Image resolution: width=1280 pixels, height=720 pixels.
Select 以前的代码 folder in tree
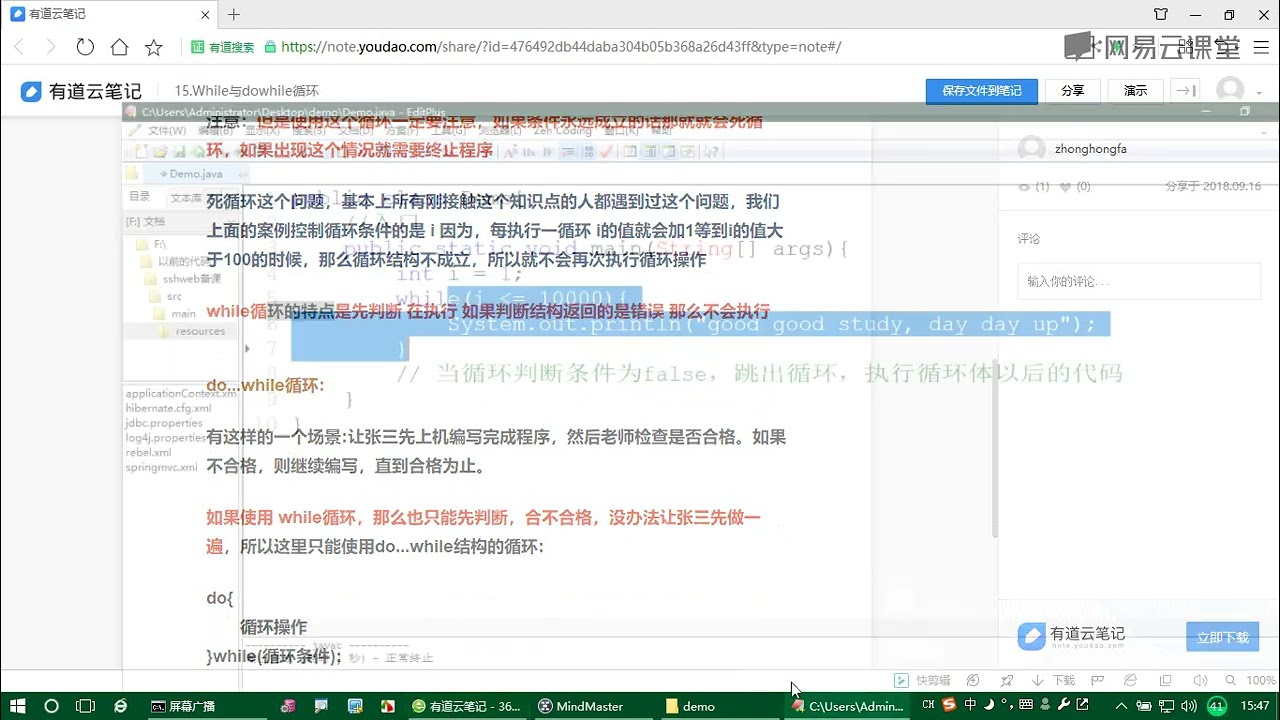(x=173, y=261)
